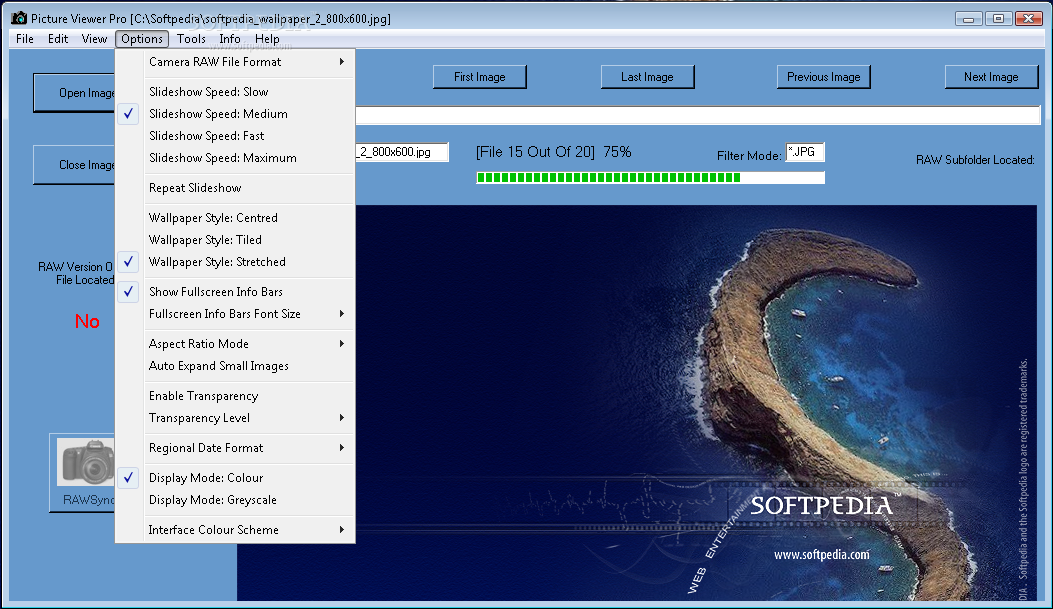The image size is (1053, 609).
Task: Open the Edit menu
Action: pos(58,39)
